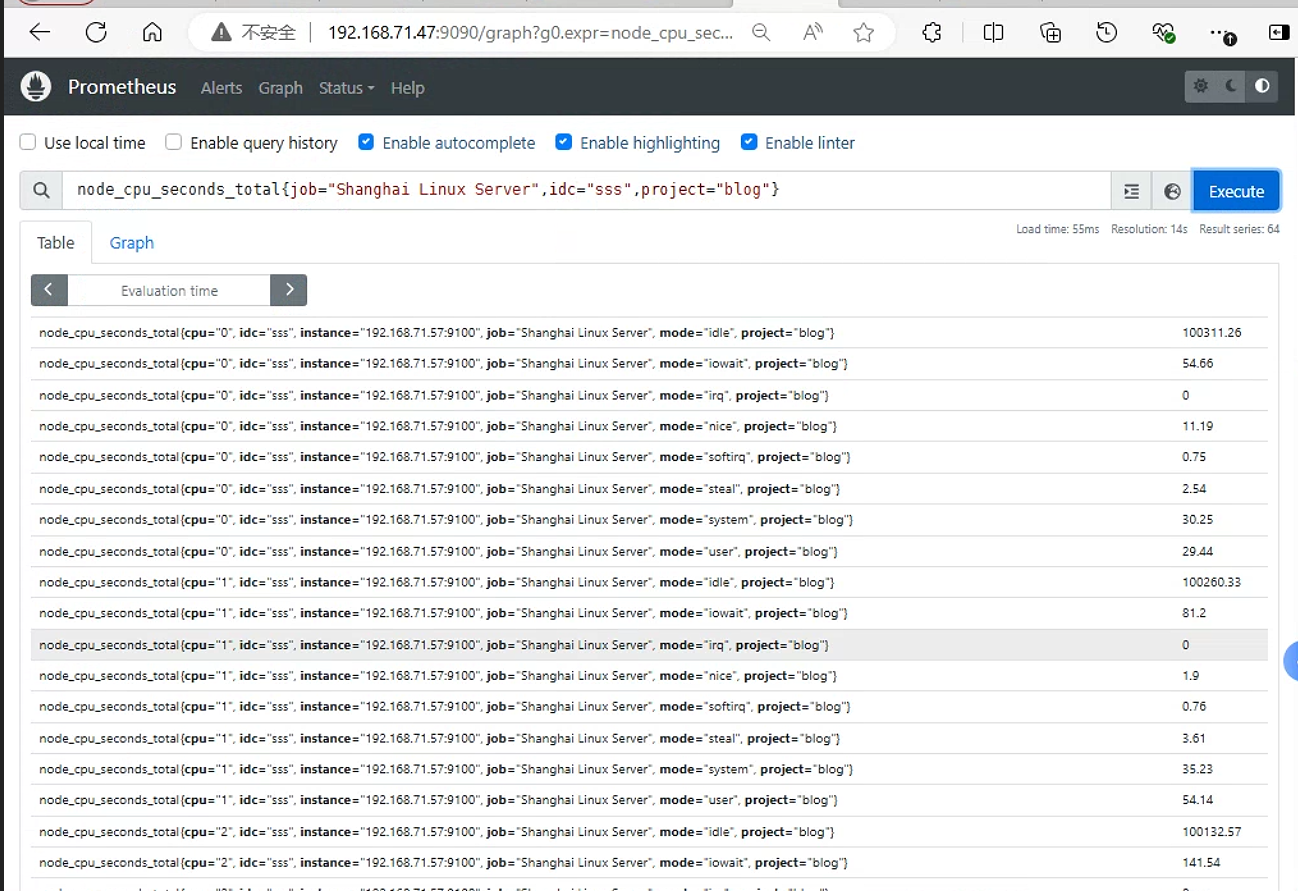
Task: Select the auto contrast theme icon
Action: (1262, 86)
